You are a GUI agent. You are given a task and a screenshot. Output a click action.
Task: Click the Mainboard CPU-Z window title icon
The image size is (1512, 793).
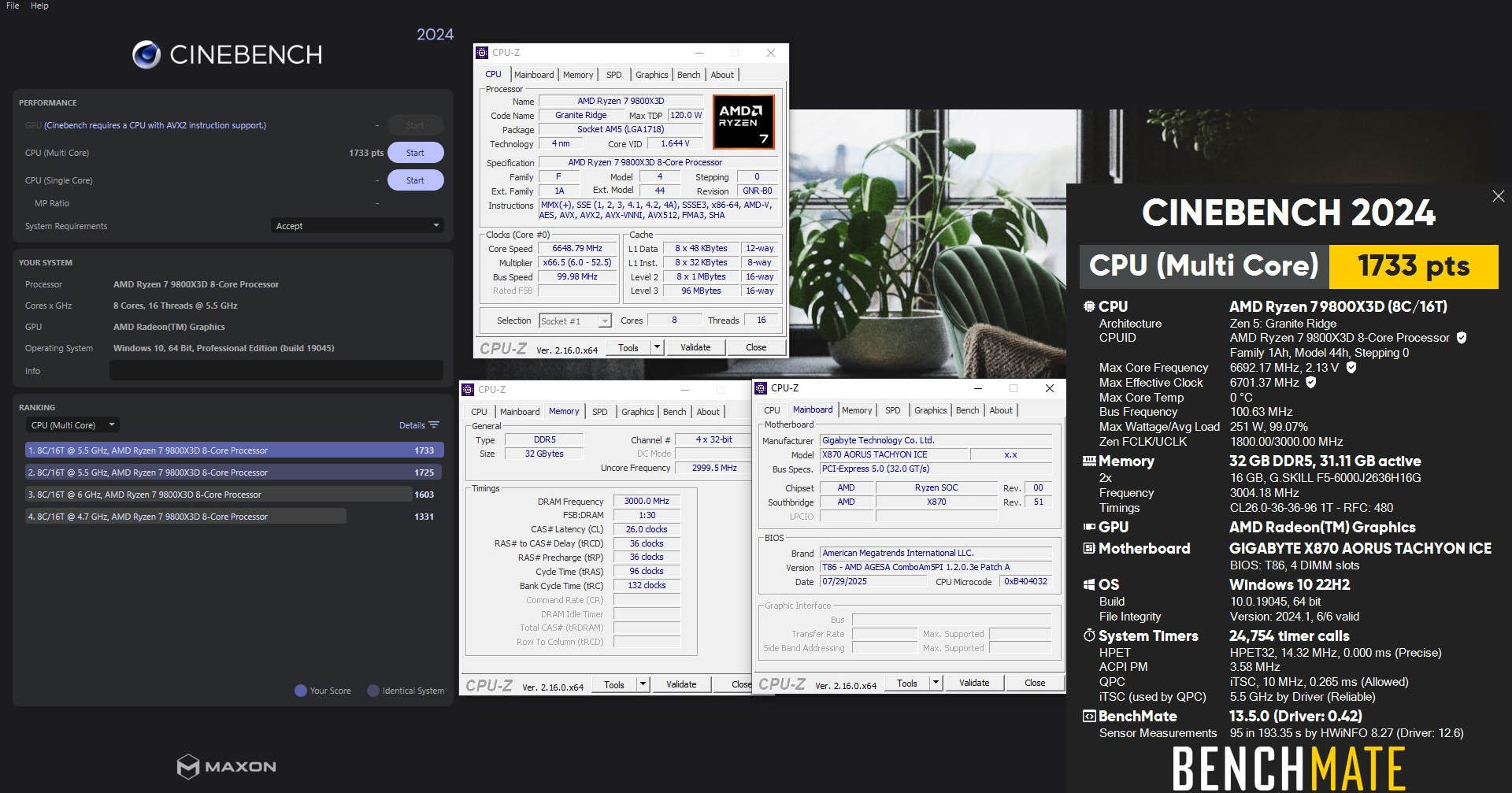[x=761, y=388]
